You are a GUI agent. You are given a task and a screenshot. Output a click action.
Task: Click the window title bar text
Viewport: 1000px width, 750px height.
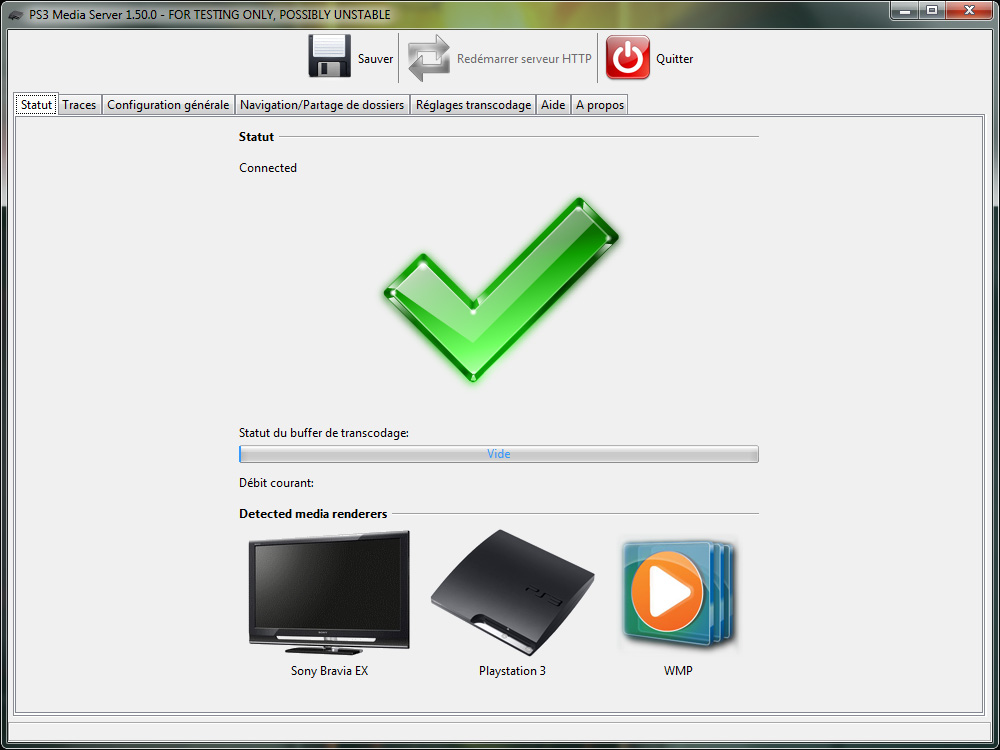[210, 15]
